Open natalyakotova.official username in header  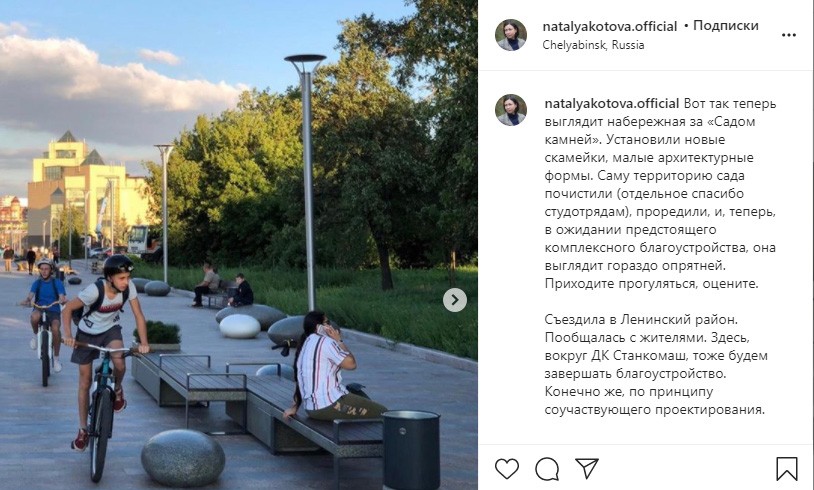click(x=609, y=26)
